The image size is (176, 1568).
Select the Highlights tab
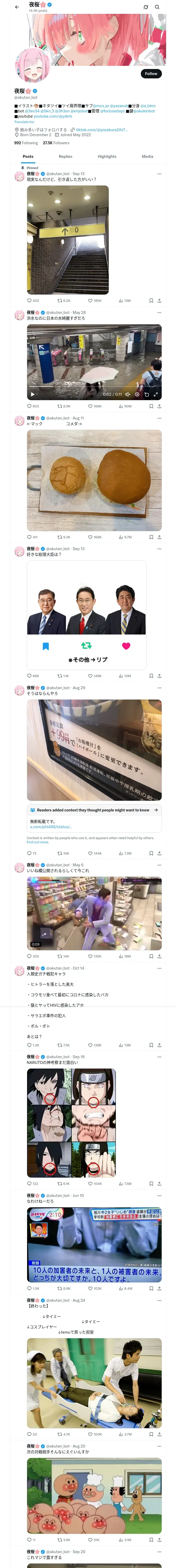coord(107,157)
